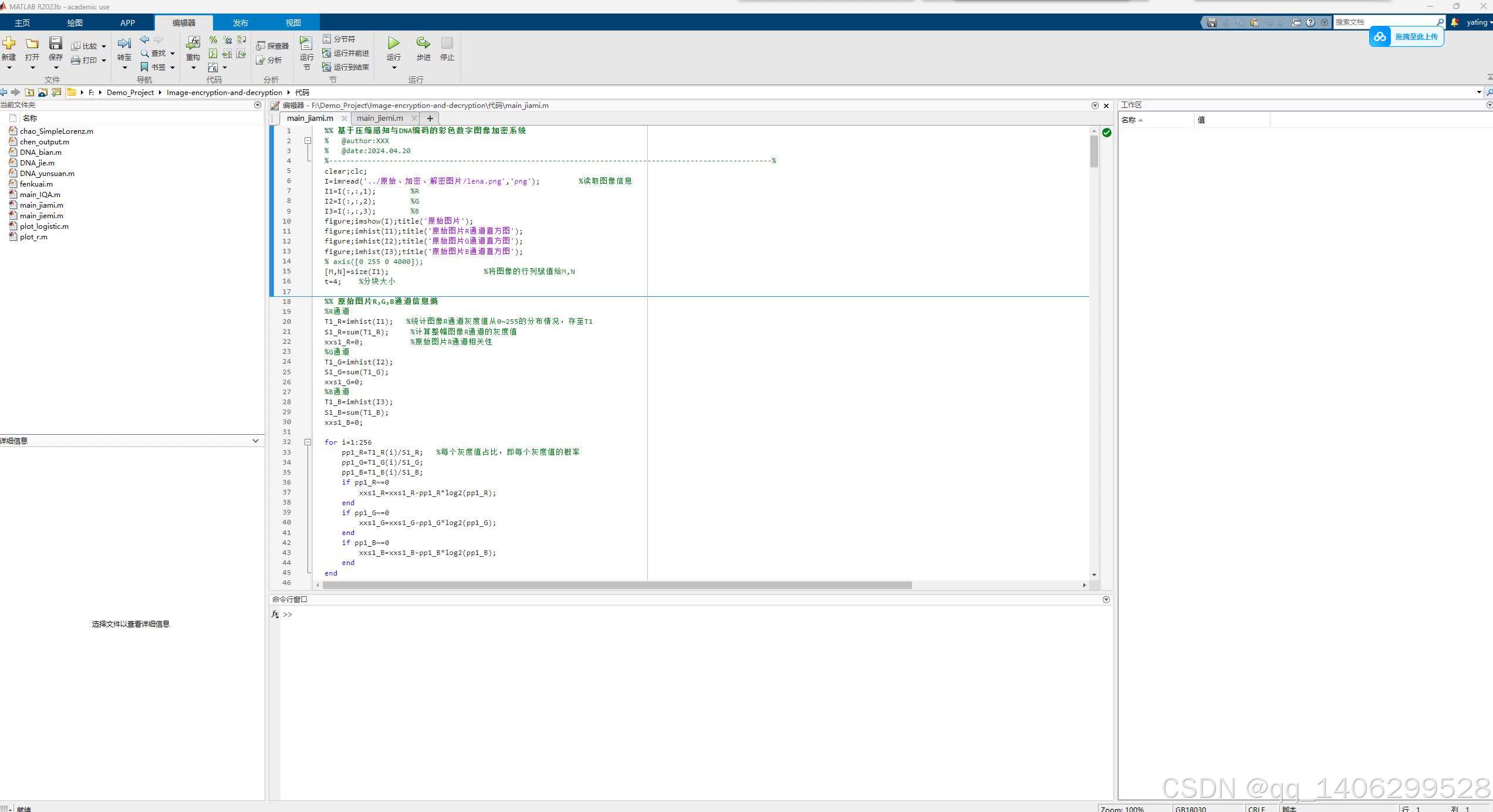Open the 发布 (Publish) ribbon tab
This screenshot has height=812, width=1493.
[x=240, y=23]
